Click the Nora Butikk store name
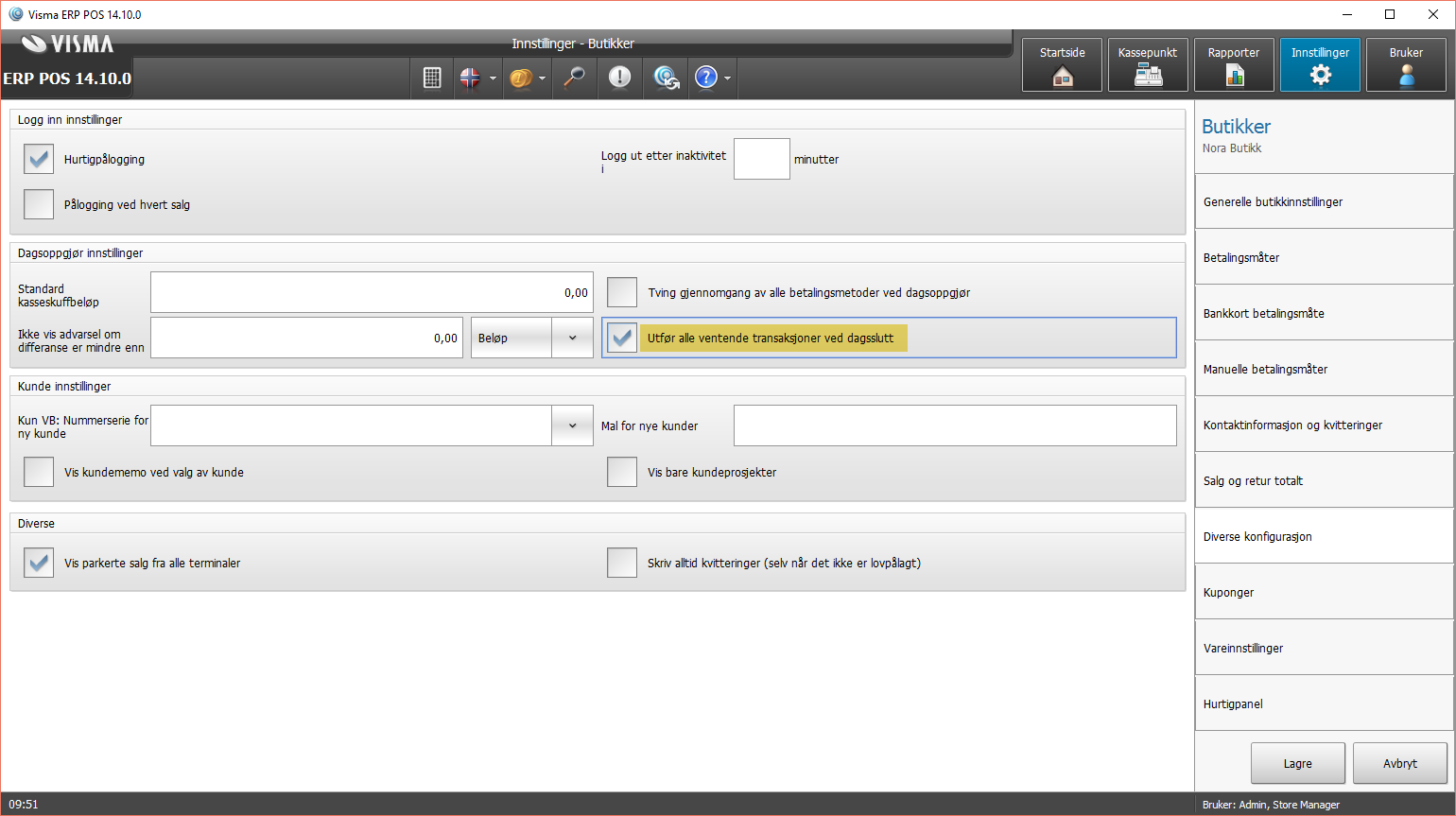The height and width of the screenshot is (816, 1456). [1232, 148]
